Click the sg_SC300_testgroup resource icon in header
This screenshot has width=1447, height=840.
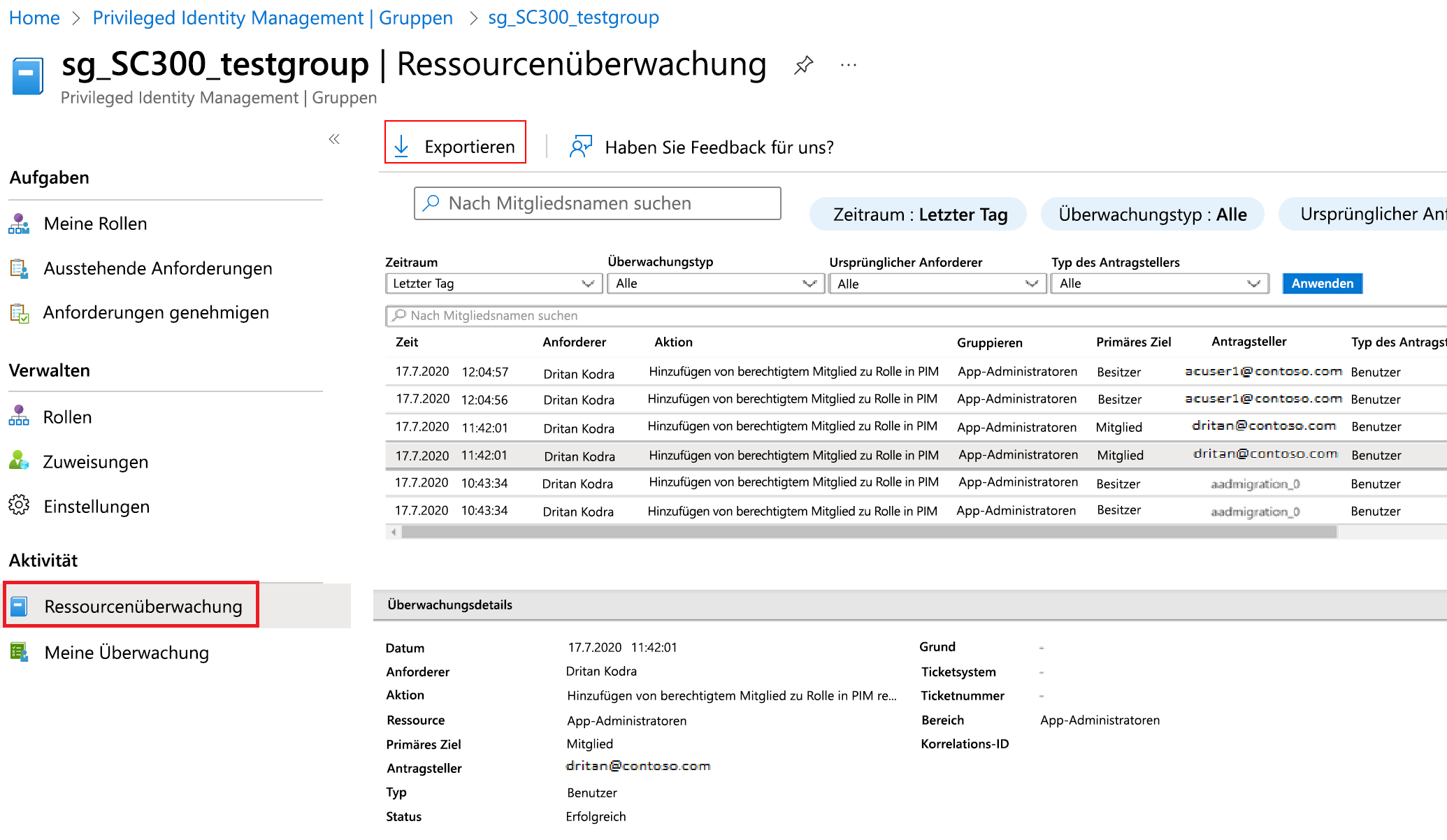[28, 75]
